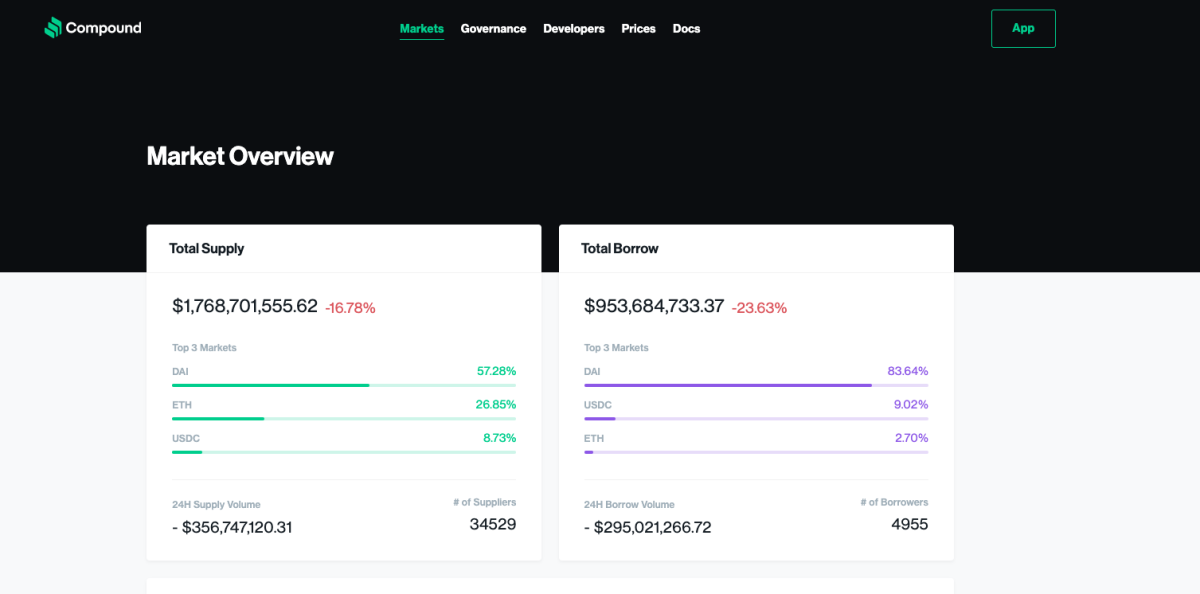Viewport: 1200px width, 594px height.
Task: Select the Total Supply card header
Action: pos(206,249)
